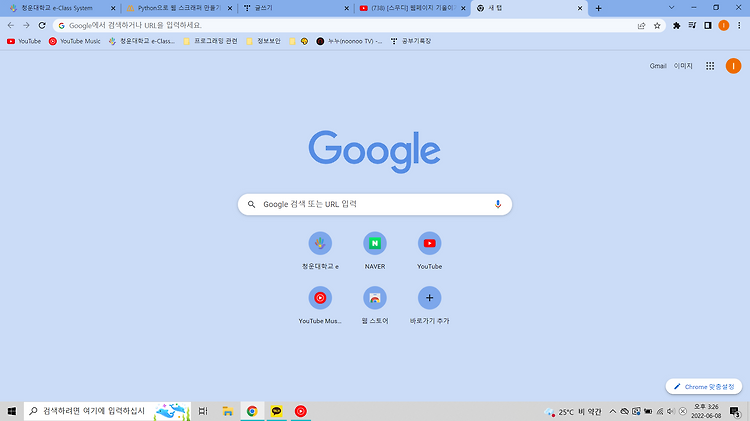Viewport: 750px width, 421px height.
Task: Expand the unnamed bookmark folder
Action: 292,41
